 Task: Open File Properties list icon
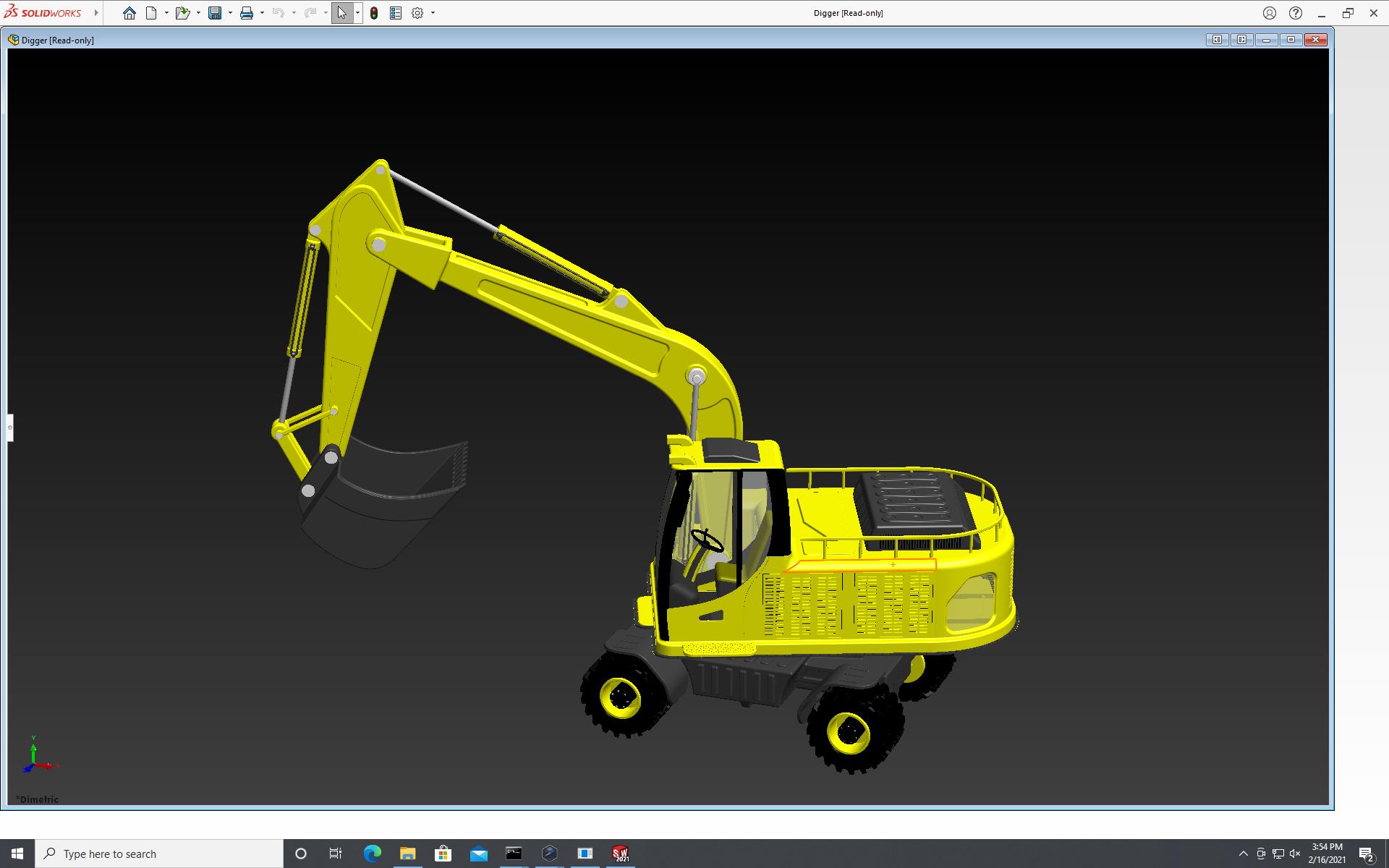(396, 13)
